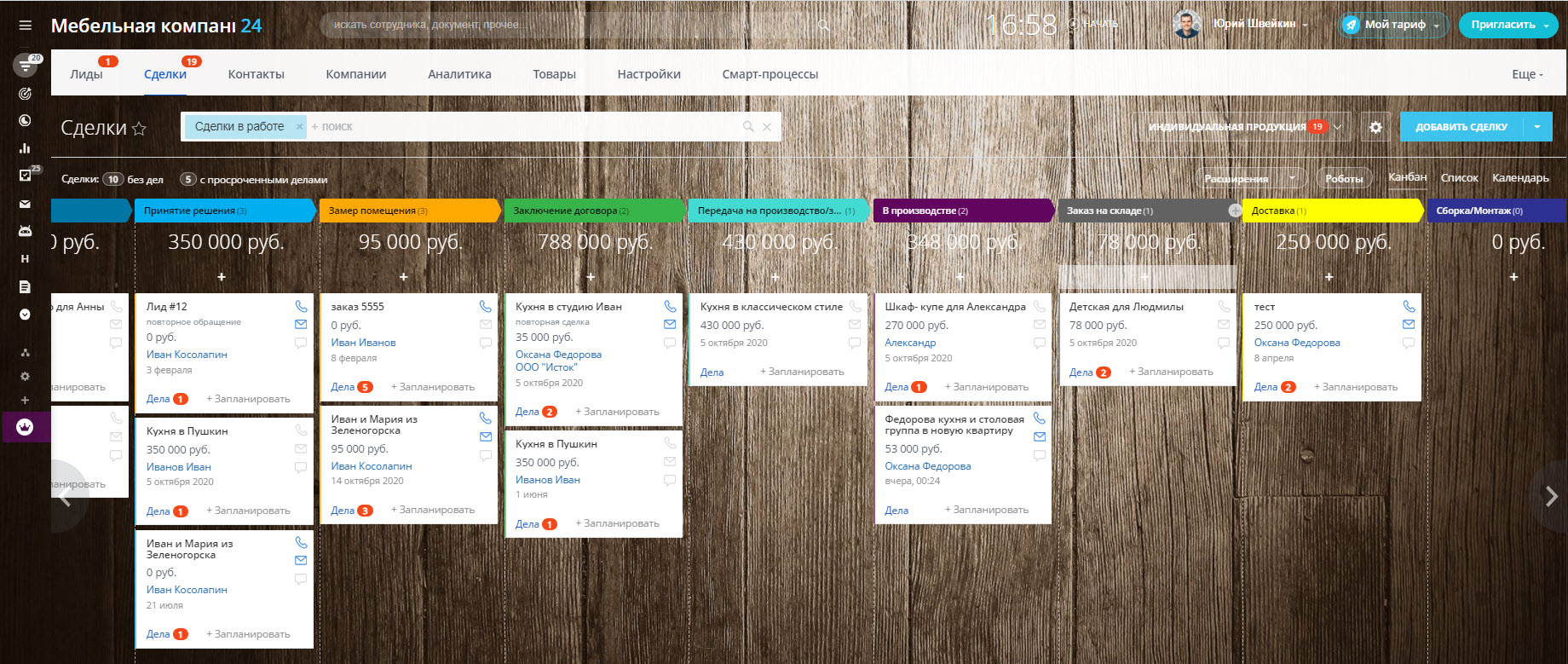The height and width of the screenshot is (664, 1568).
Task: Open the activity feed icon with badge 20
Action: point(26,65)
